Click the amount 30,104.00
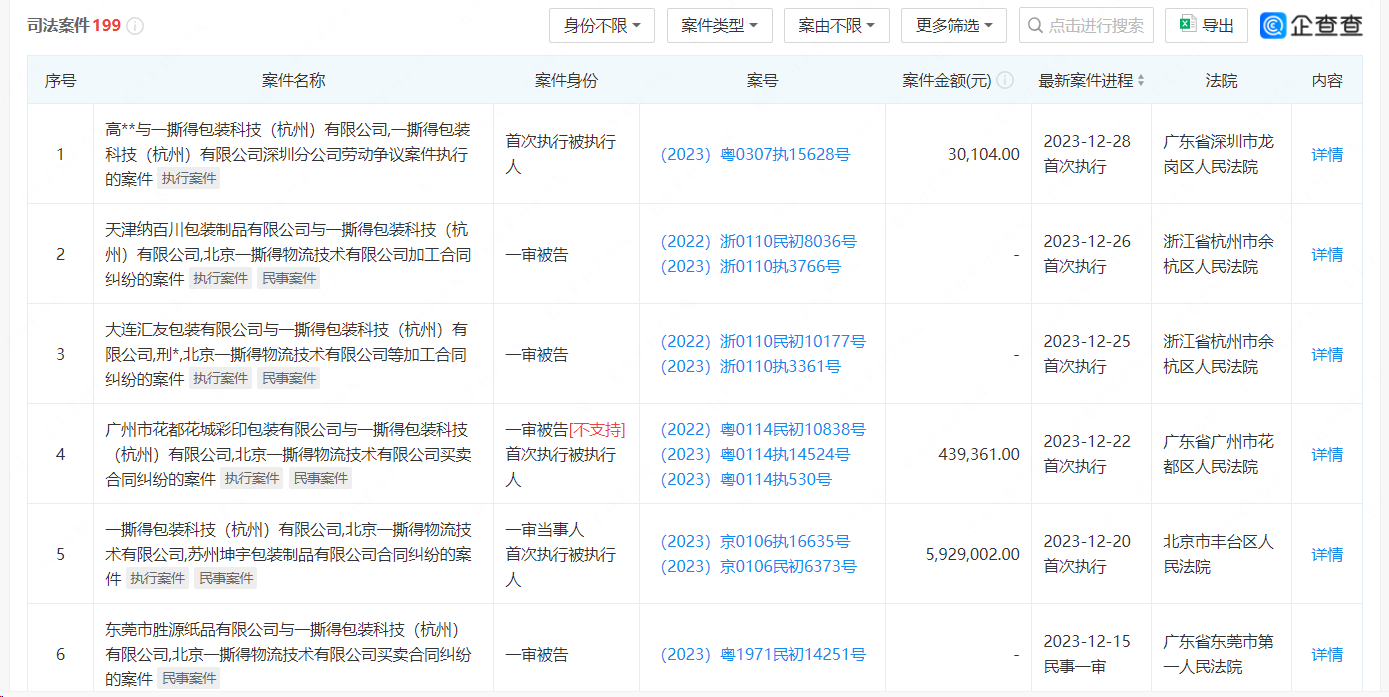Viewport: 1389px width, 697px height. pyautogui.click(x=984, y=154)
